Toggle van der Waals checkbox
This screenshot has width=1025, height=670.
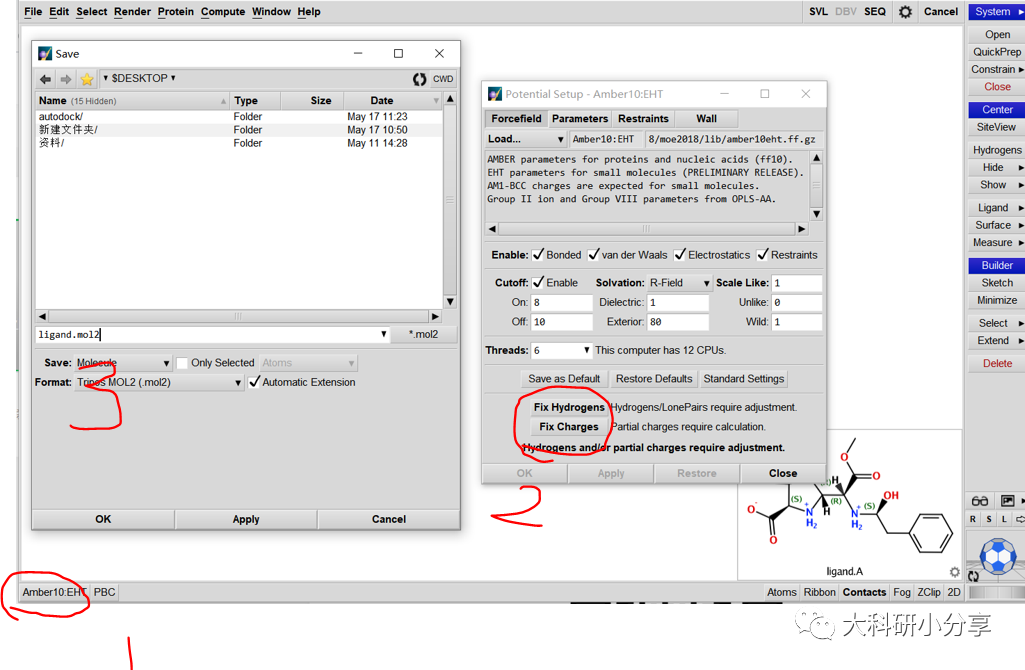point(594,254)
